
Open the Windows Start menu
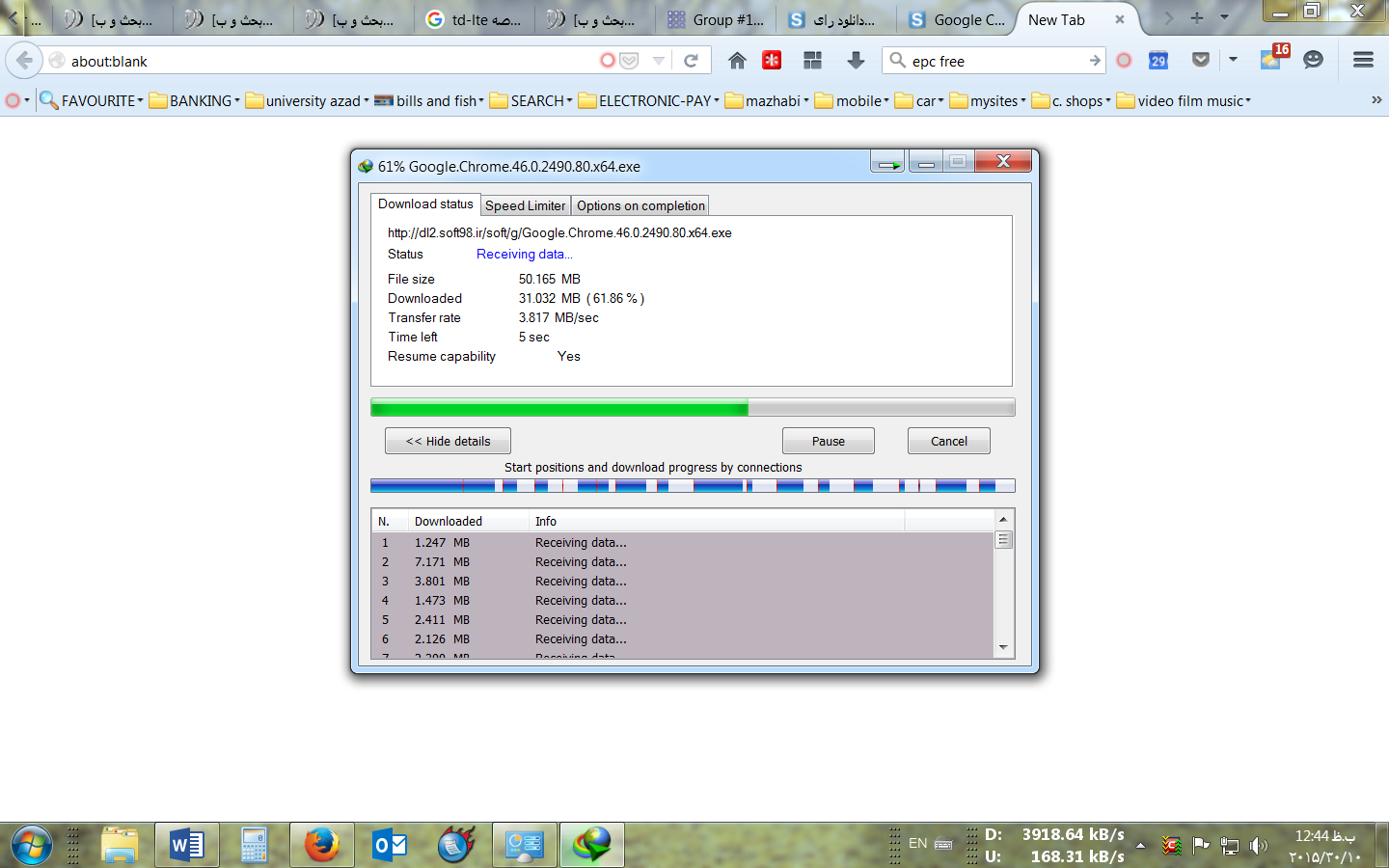click(x=31, y=846)
